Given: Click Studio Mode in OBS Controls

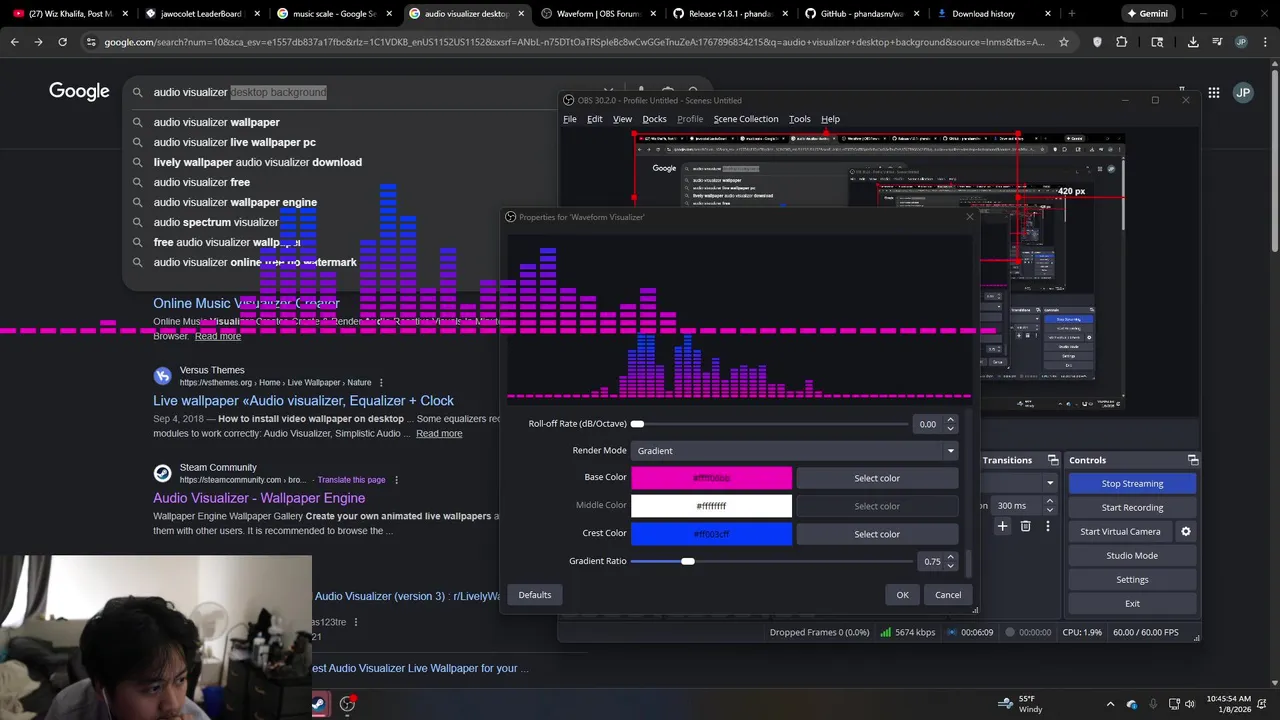Looking at the screenshot, I should 1132,556.
